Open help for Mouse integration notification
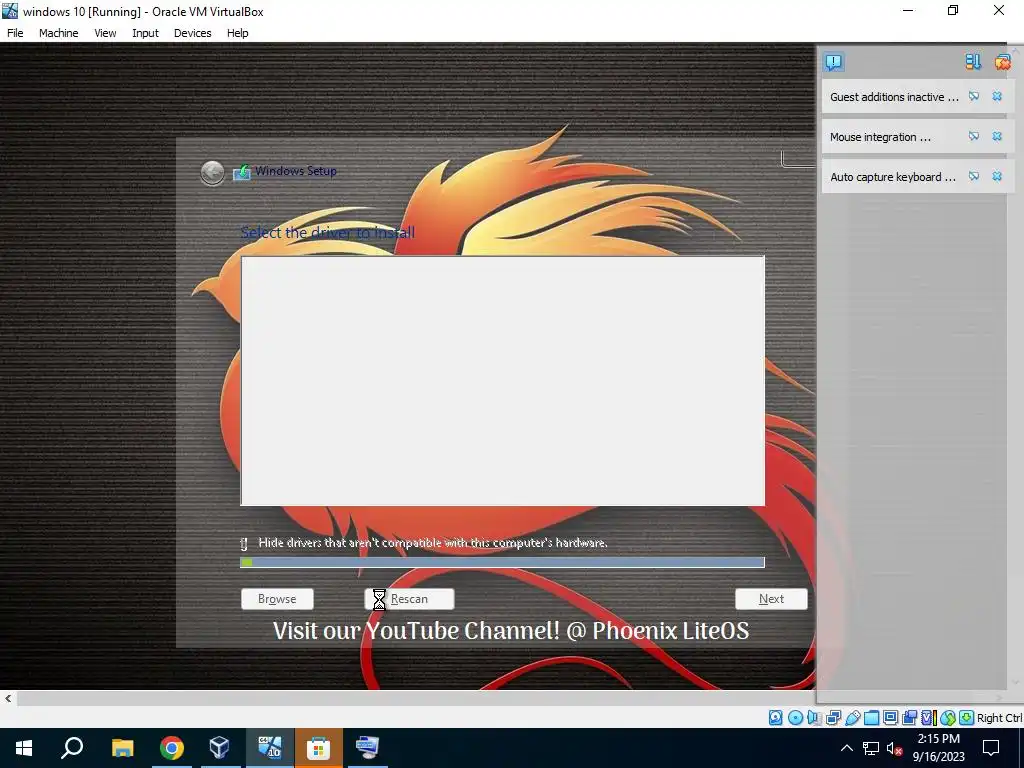The image size is (1024, 768). 974,136
